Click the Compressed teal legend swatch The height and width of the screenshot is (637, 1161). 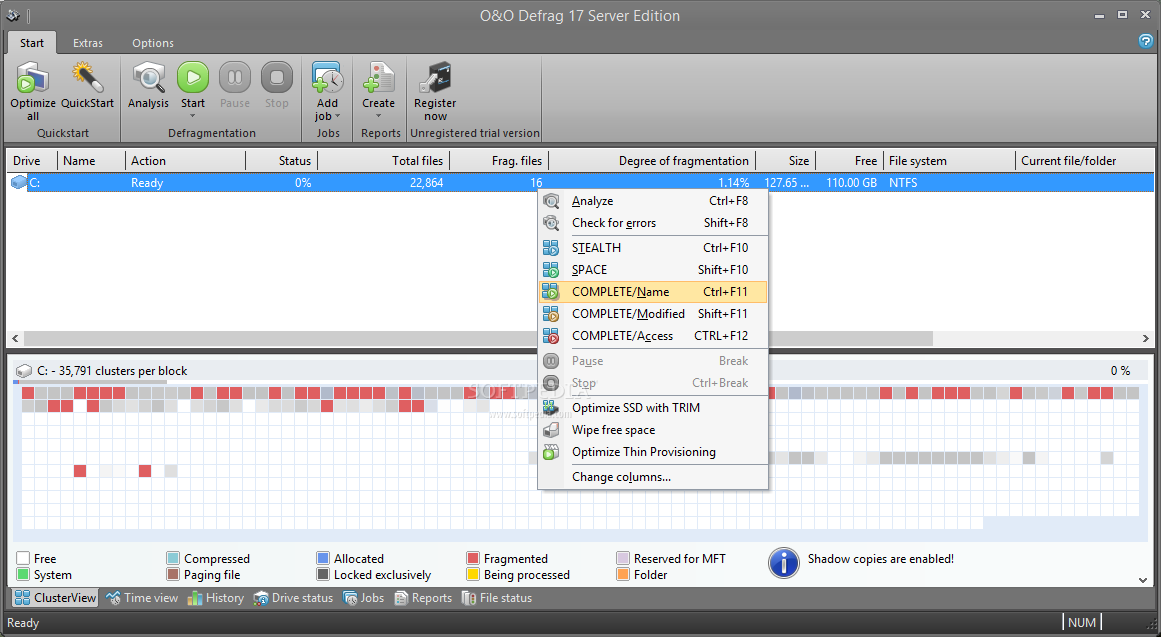173,558
